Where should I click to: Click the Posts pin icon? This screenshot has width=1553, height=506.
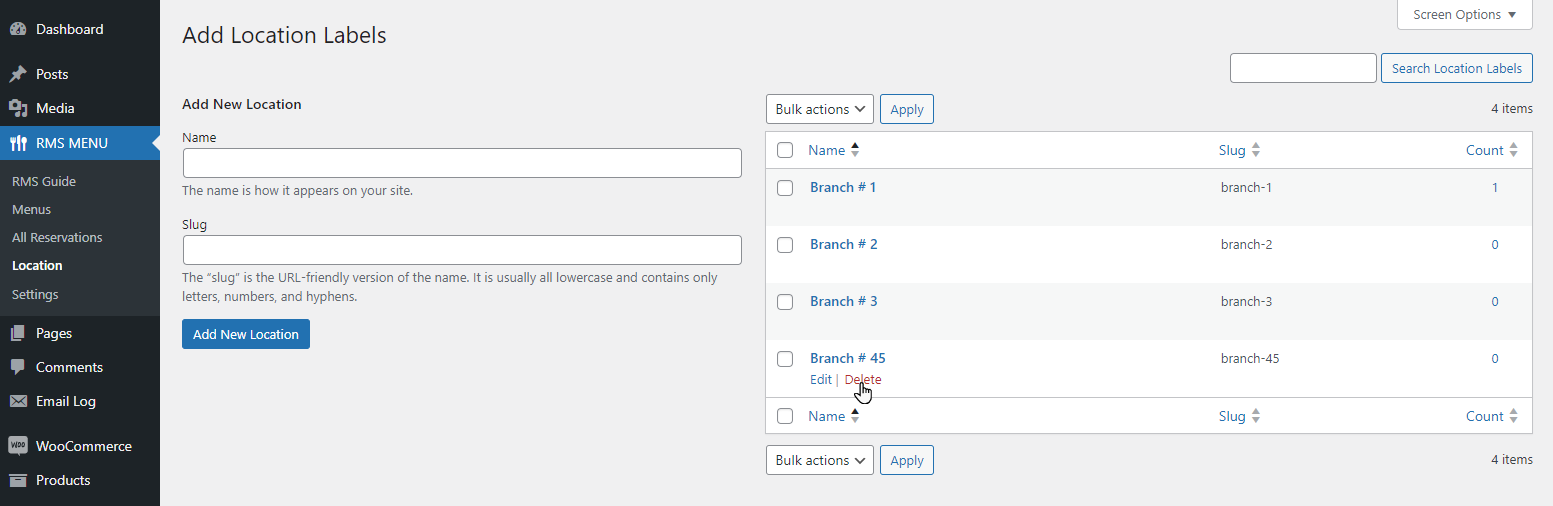point(18,74)
